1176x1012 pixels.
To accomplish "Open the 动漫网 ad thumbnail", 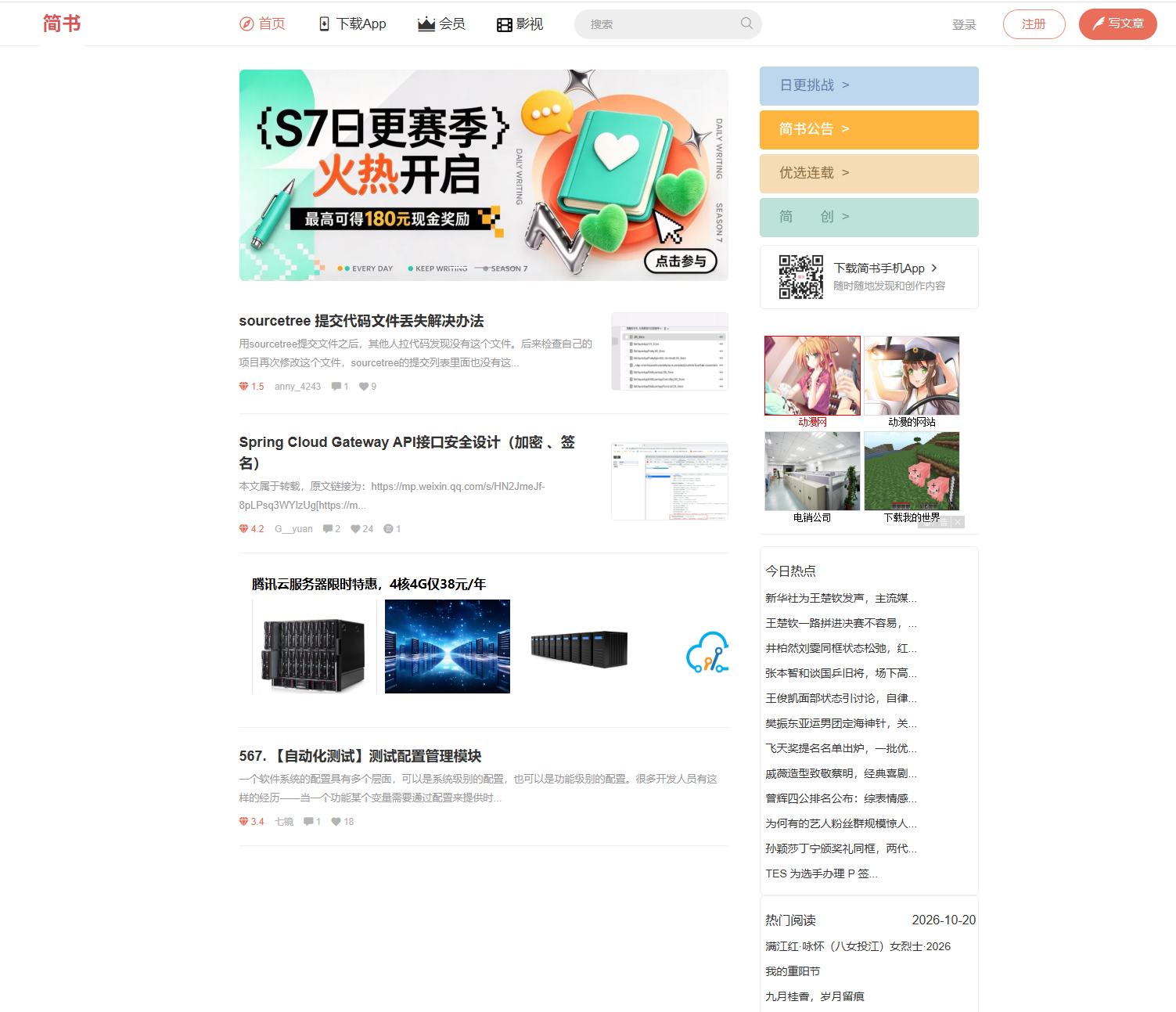I will (812, 376).
